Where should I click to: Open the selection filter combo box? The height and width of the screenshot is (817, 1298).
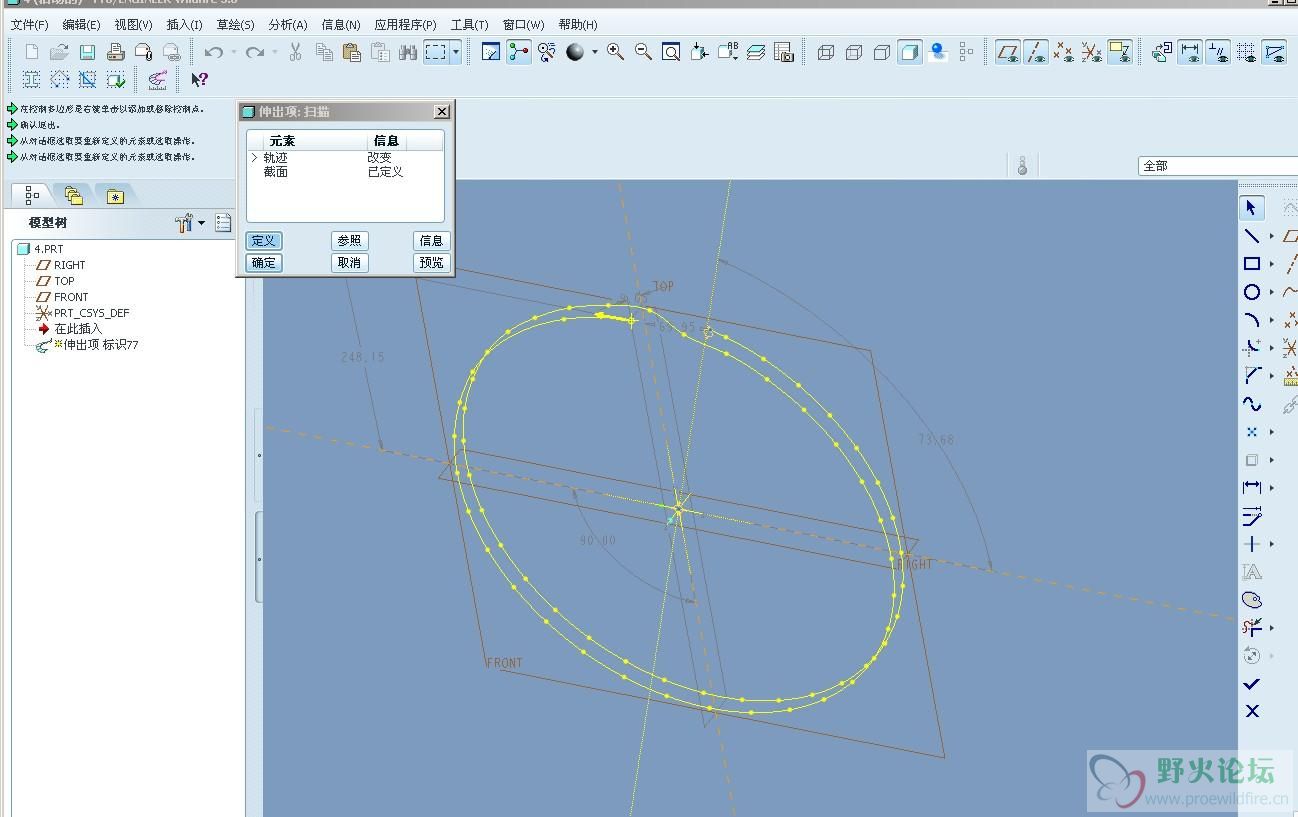coord(1218,165)
